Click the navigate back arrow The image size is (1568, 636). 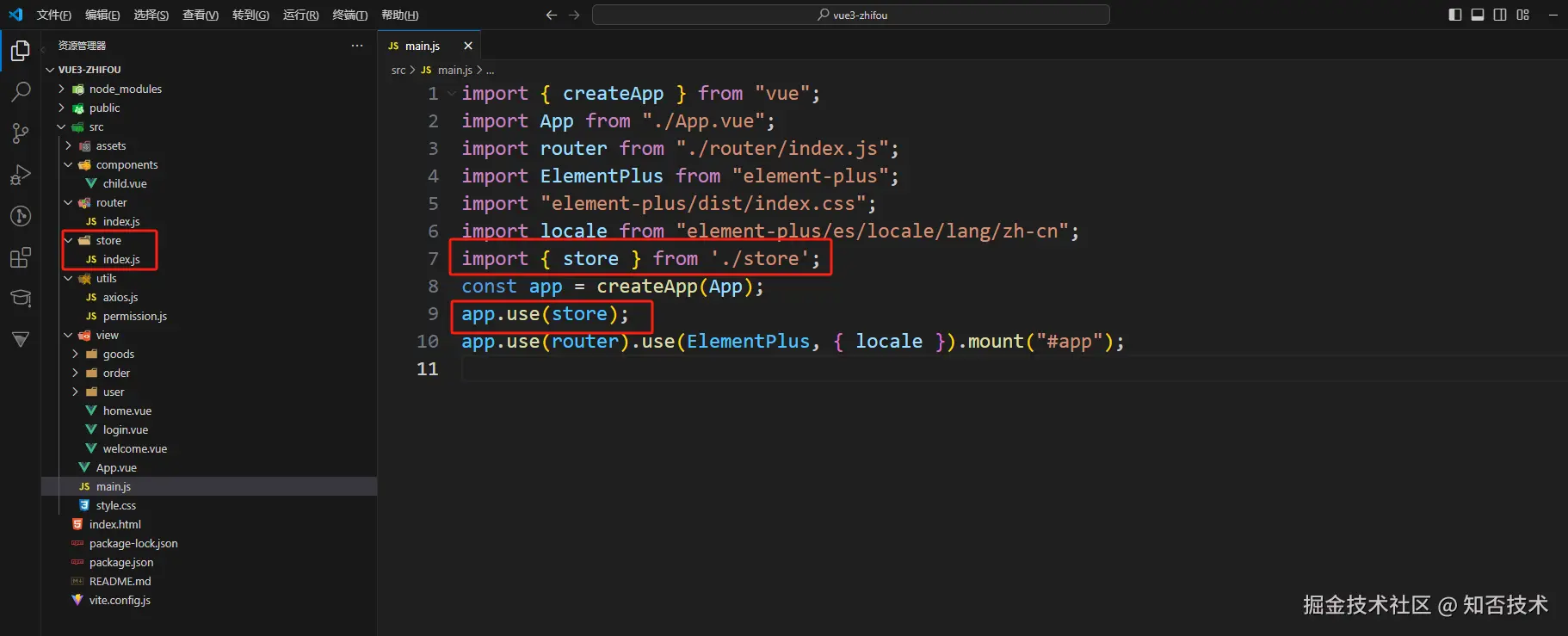[552, 15]
